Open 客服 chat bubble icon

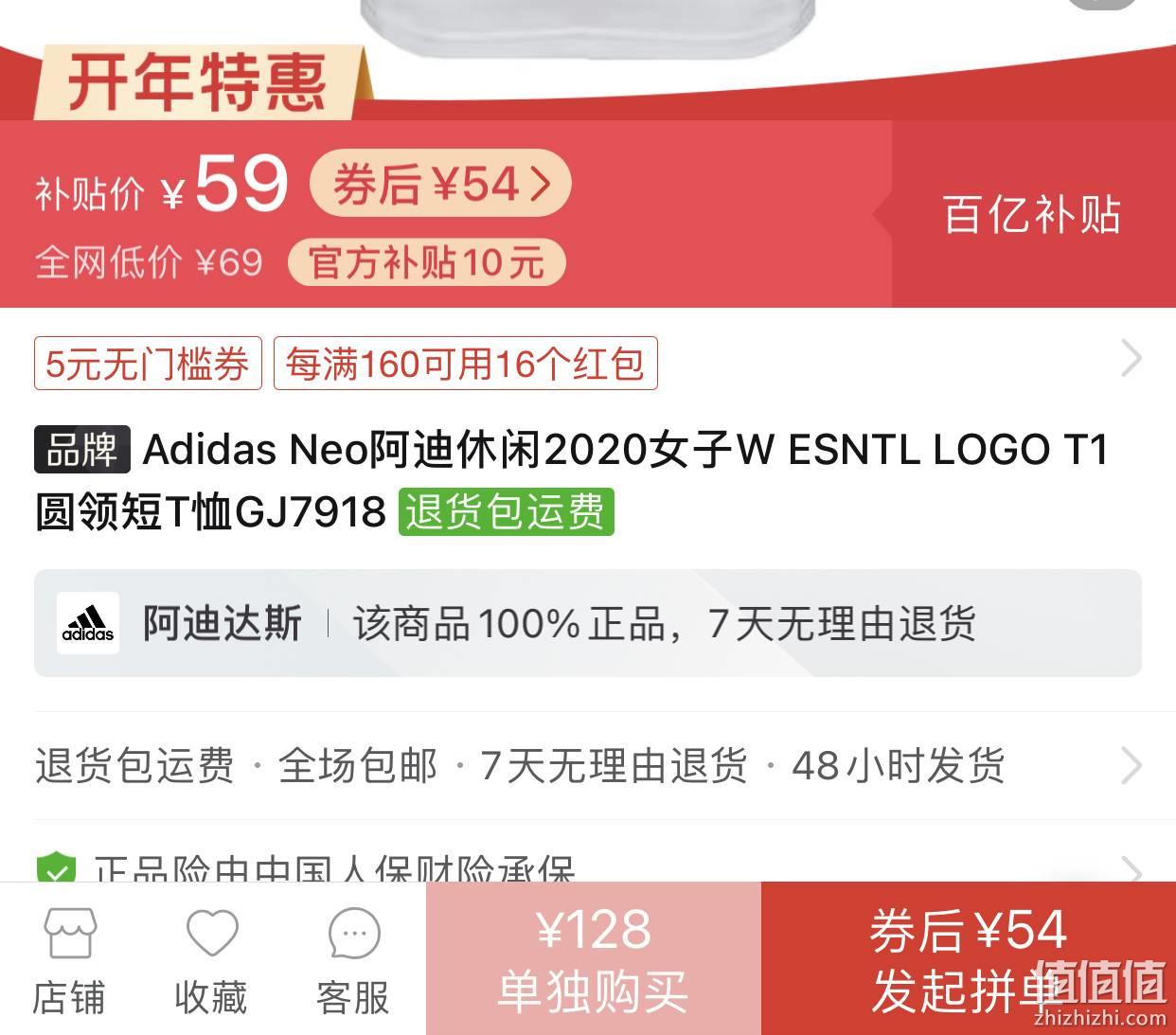click(354, 934)
